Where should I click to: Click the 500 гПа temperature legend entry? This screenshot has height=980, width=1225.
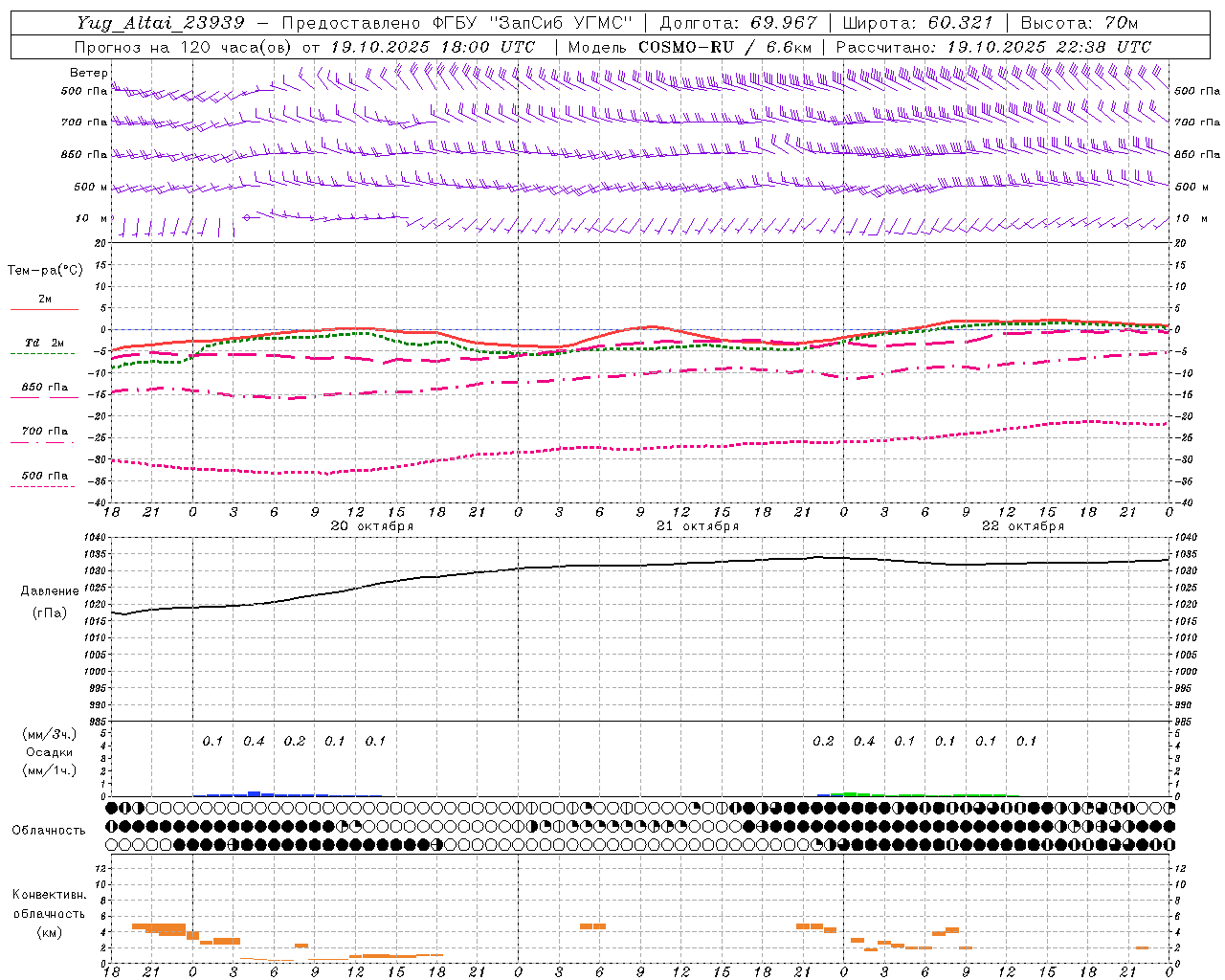45,476
